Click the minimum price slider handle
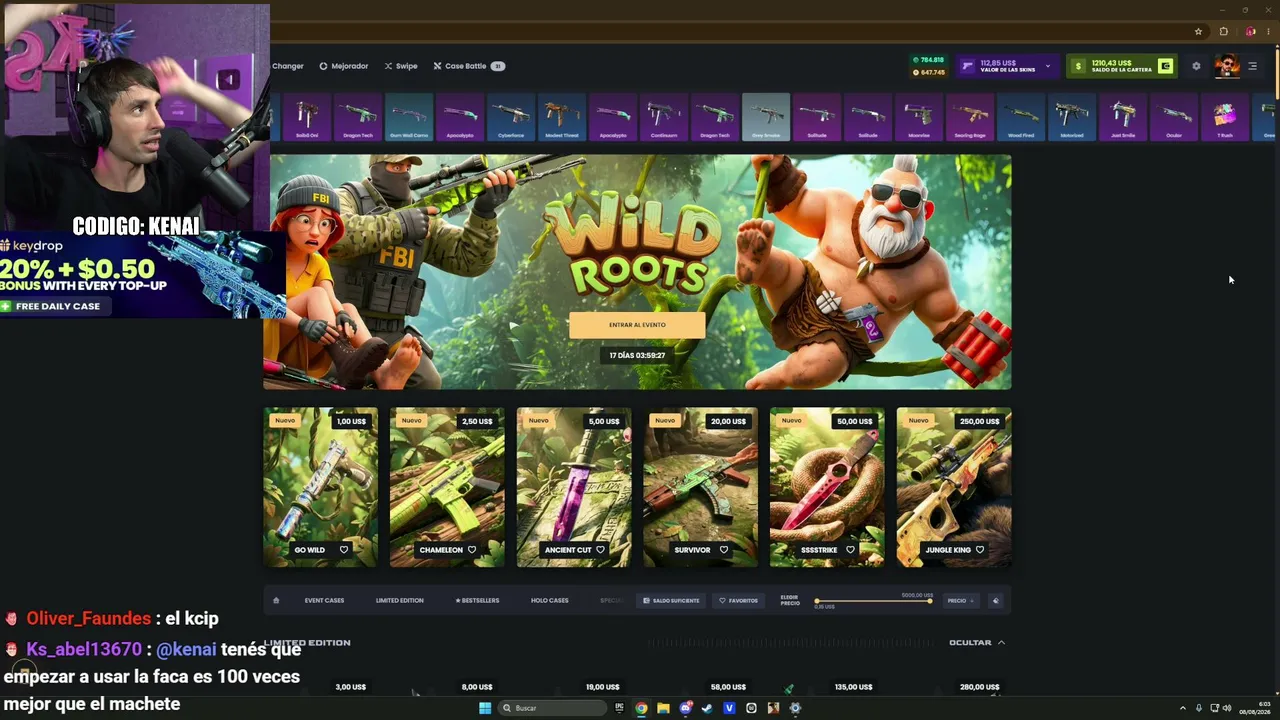 pos(817,601)
